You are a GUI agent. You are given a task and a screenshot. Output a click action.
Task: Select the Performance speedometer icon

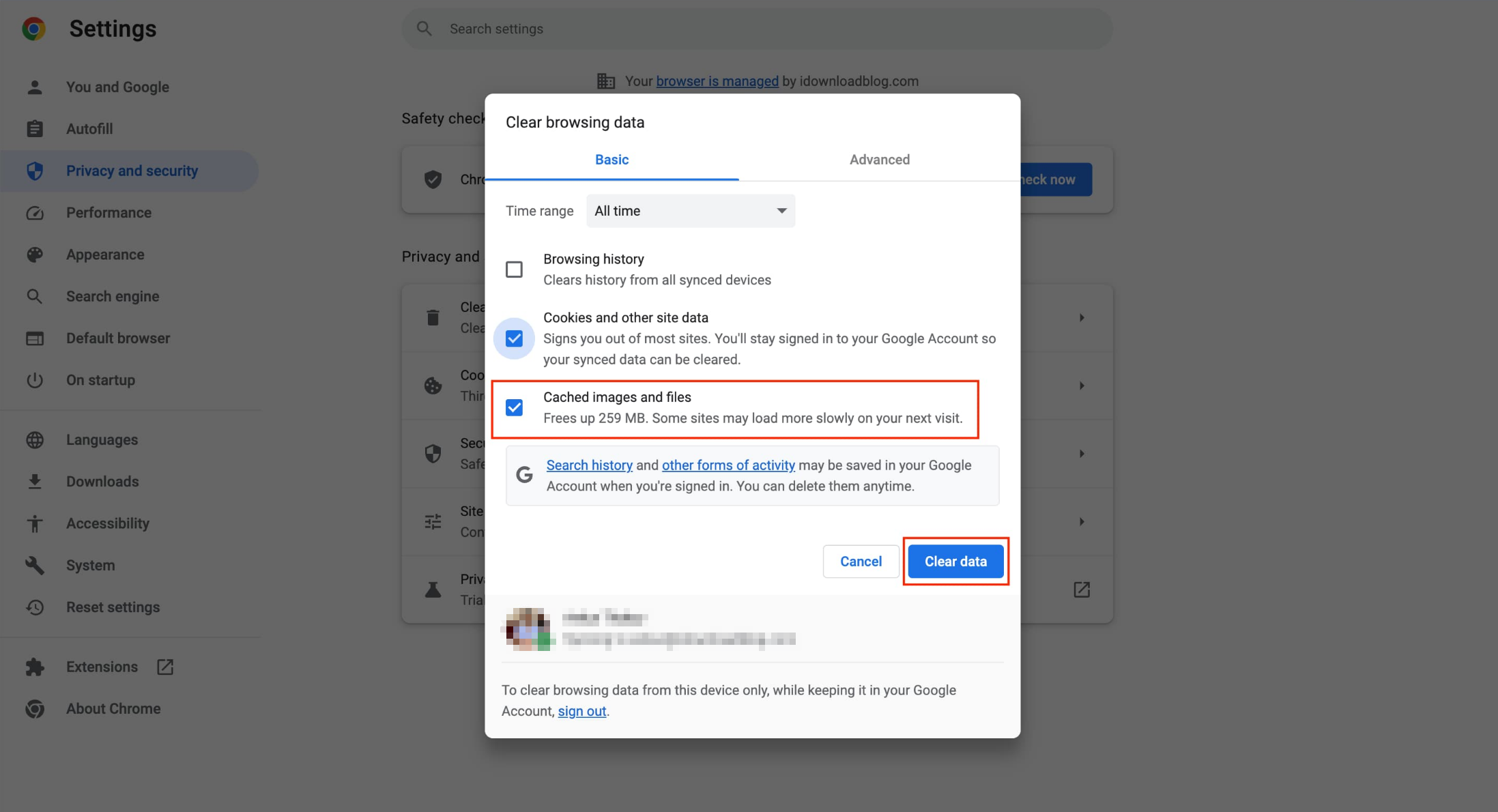pyautogui.click(x=35, y=212)
